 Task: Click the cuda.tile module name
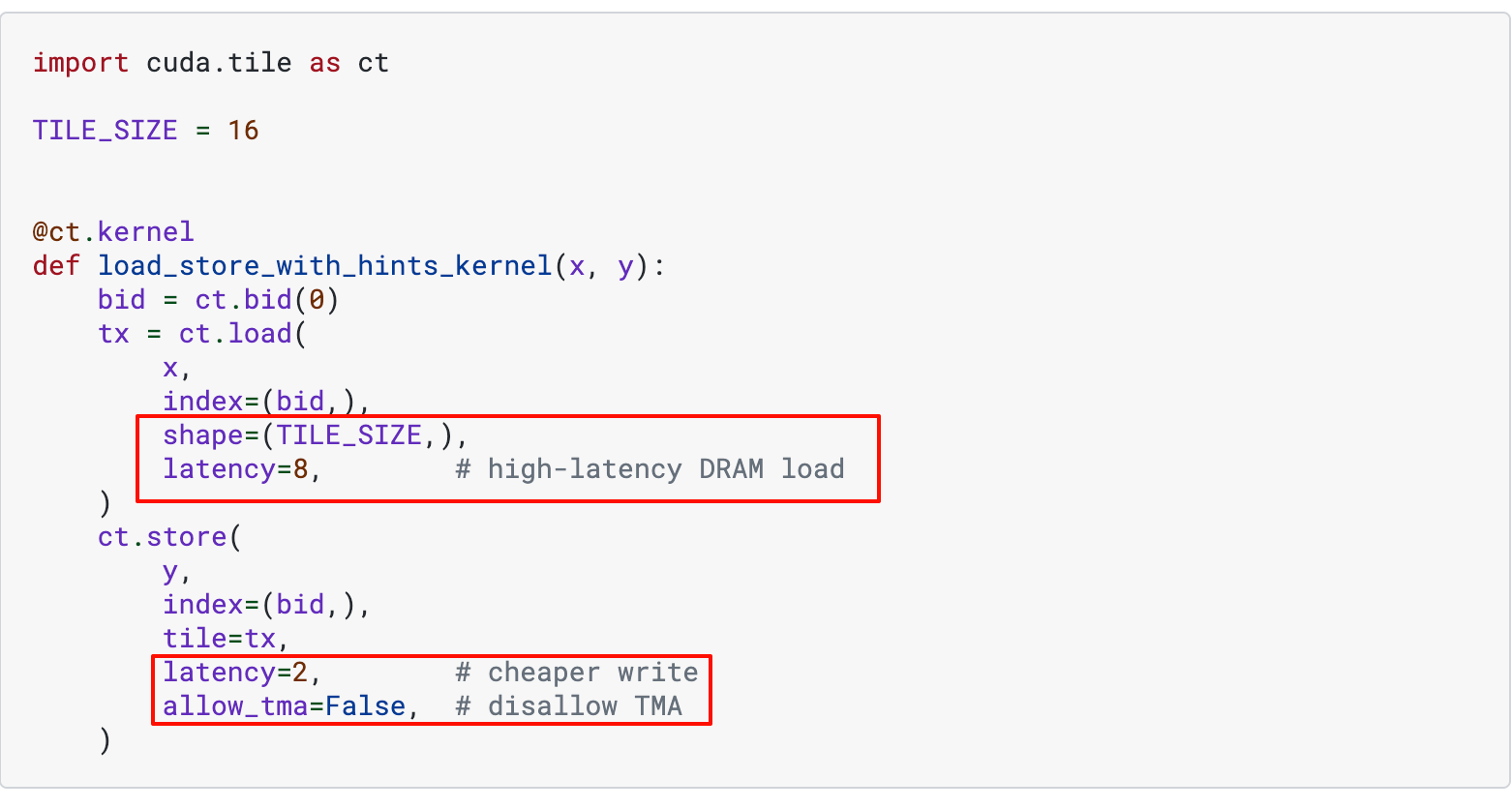[219, 63]
